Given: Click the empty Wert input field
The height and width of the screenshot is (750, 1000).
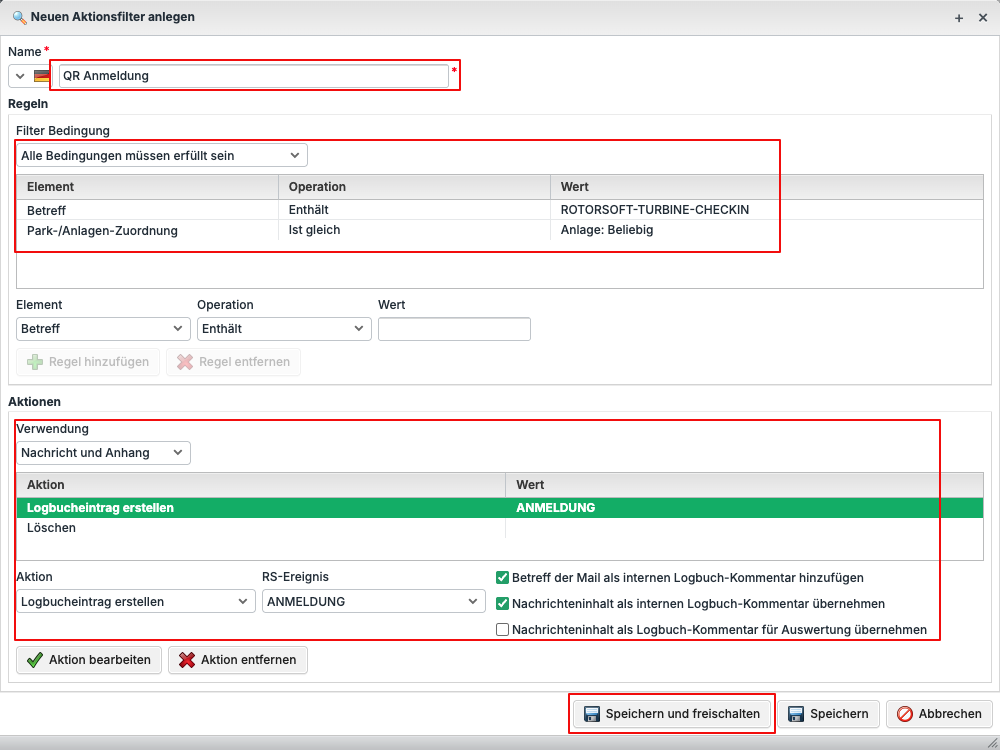Looking at the screenshot, I should coord(454,329).
